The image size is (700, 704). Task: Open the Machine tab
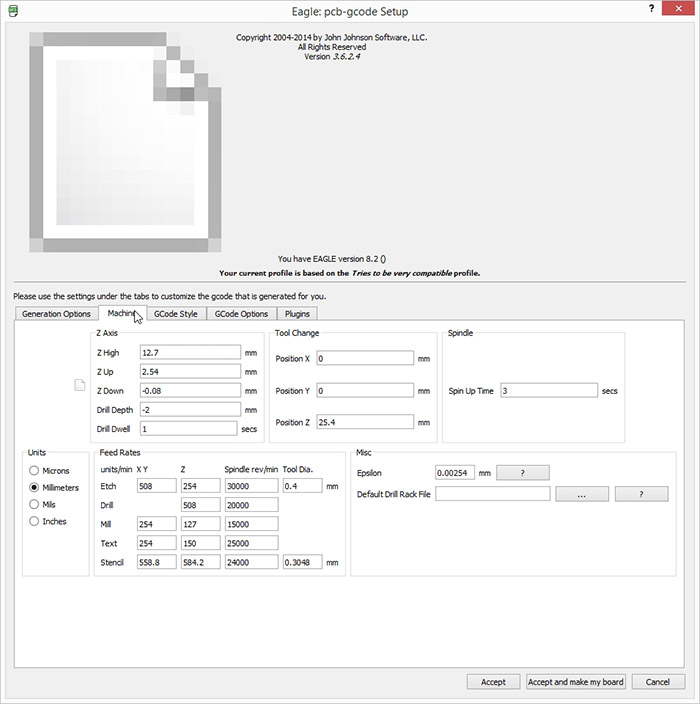tap(122, 313)
